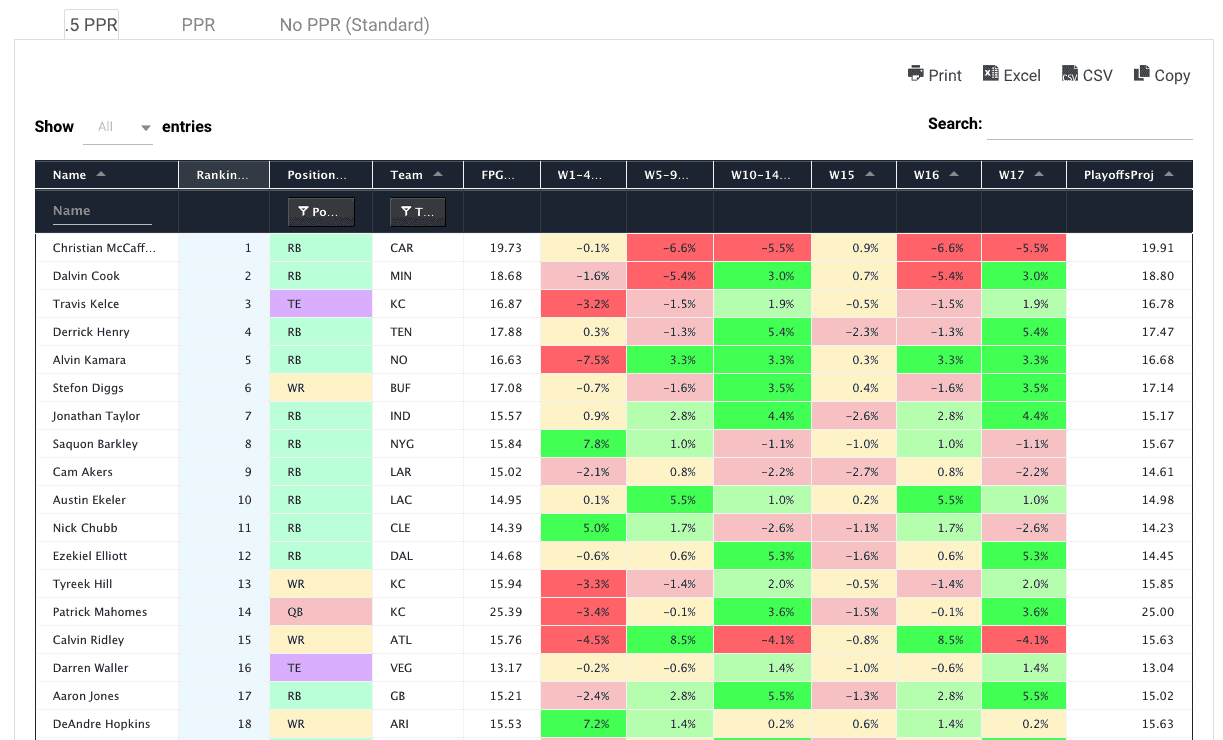This screenshot has height=740, width=1223.
Task: Sort by the W15 column header
Action: pos(854,175)
